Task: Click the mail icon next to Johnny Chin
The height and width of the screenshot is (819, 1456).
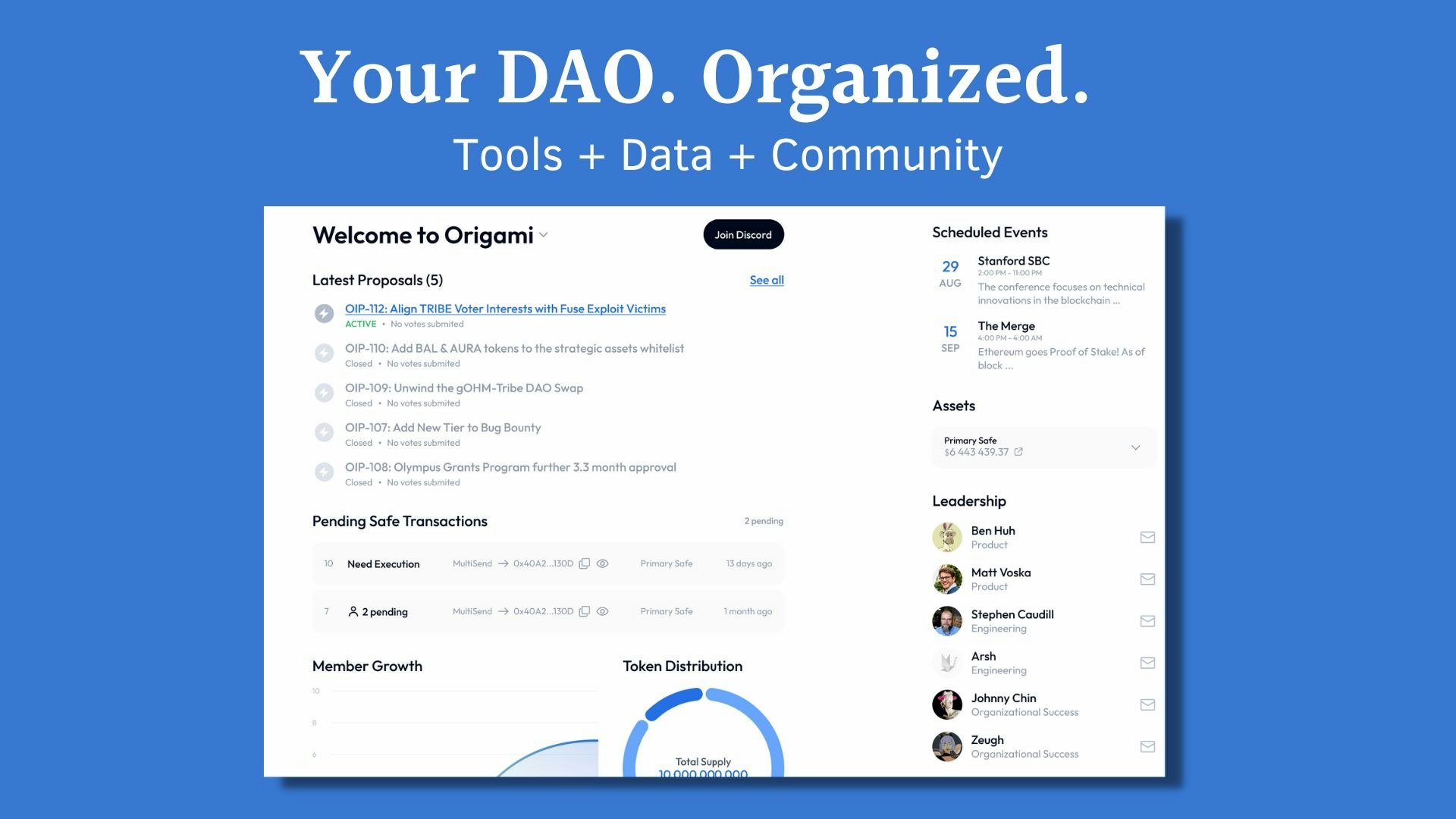Action: coord(1147,705)
